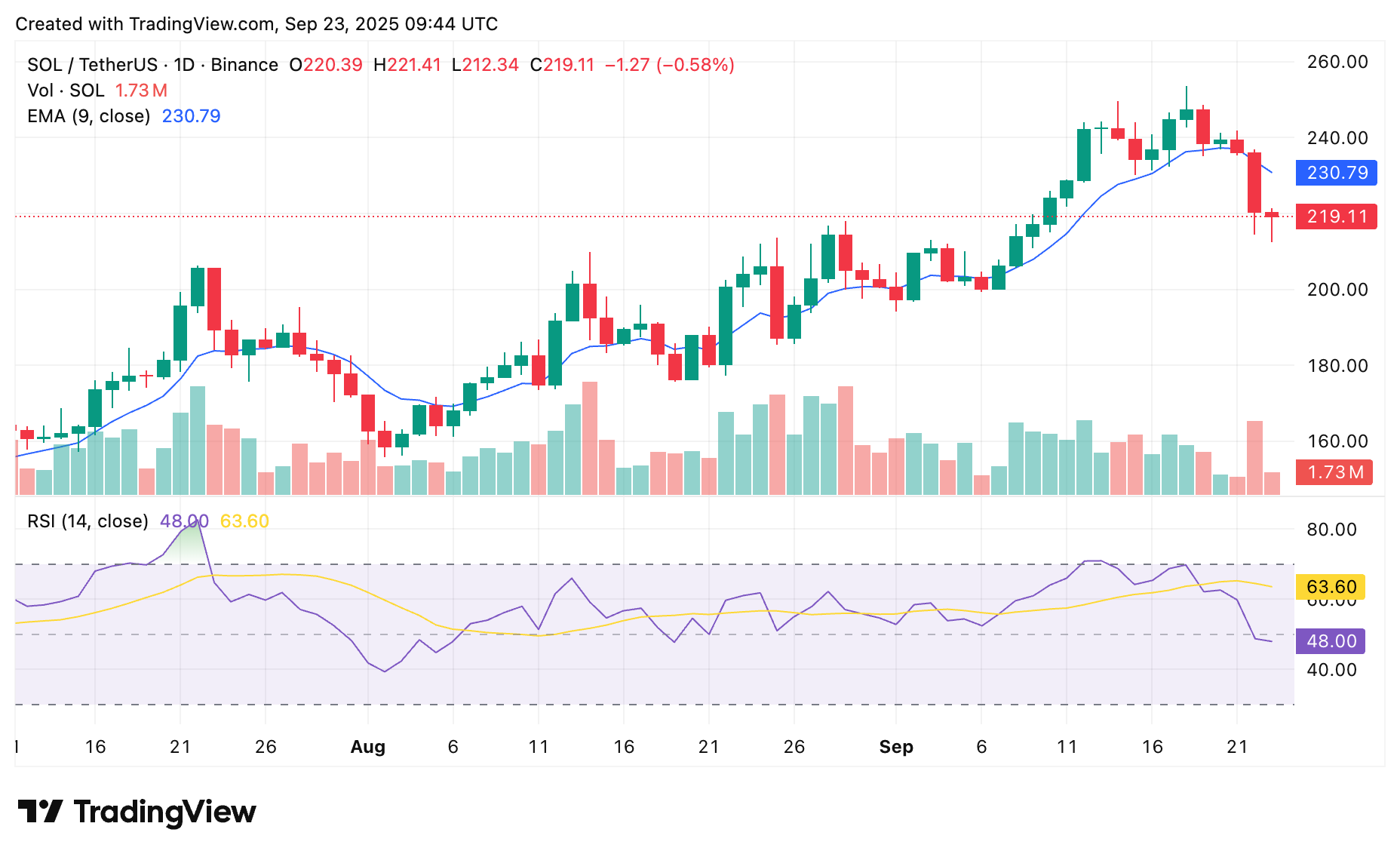Click the Sep label on time axis
Viewport: 1400px width, 857px height.
895,747
